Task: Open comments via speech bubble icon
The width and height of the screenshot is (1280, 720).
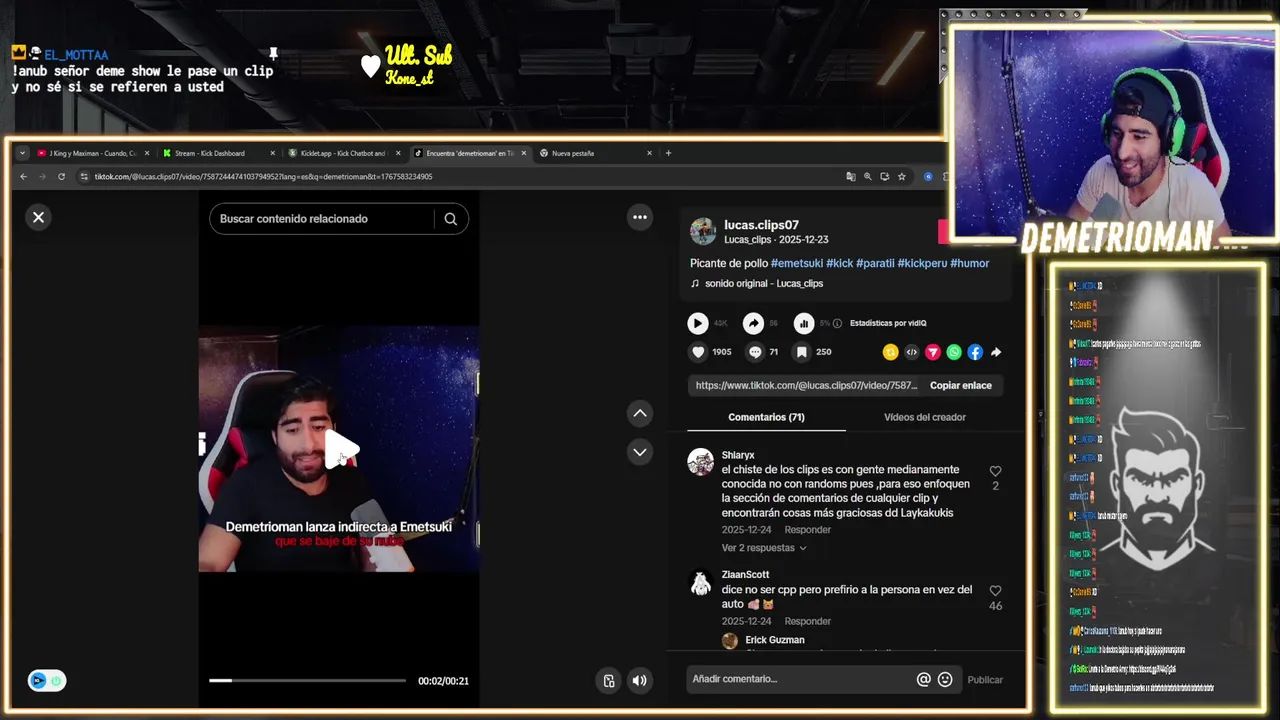Action: point(755,352)
